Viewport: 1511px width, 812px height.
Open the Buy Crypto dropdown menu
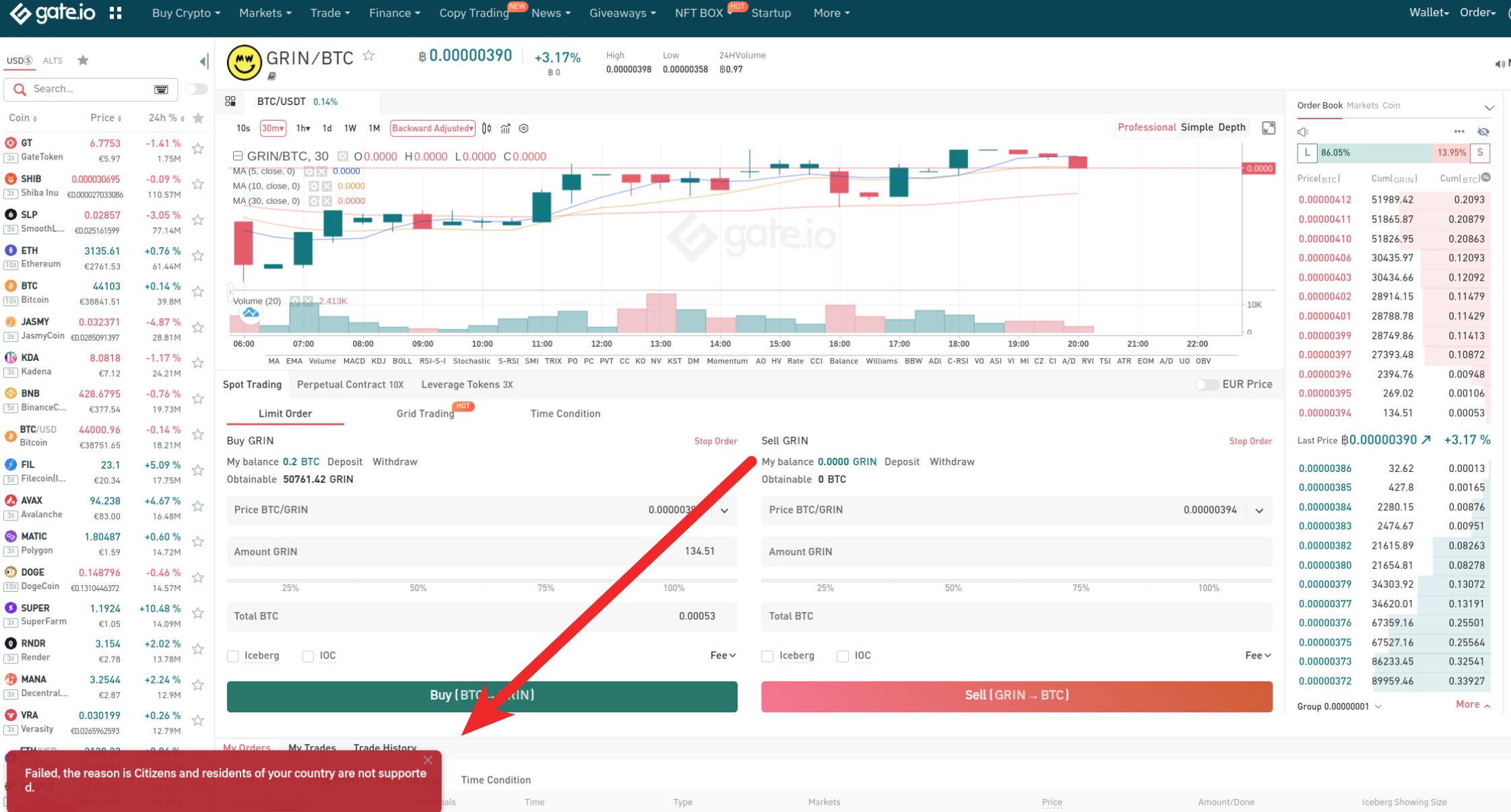(186, 13)
